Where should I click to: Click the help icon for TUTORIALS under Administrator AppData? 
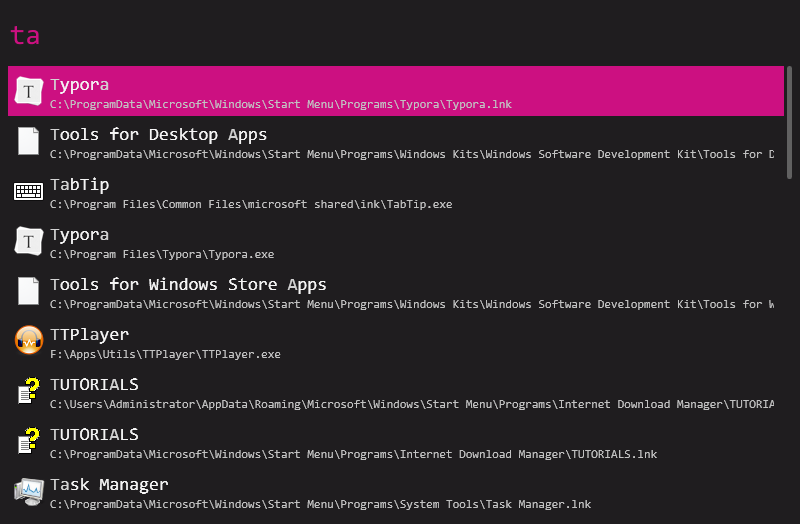coord(29,391)
